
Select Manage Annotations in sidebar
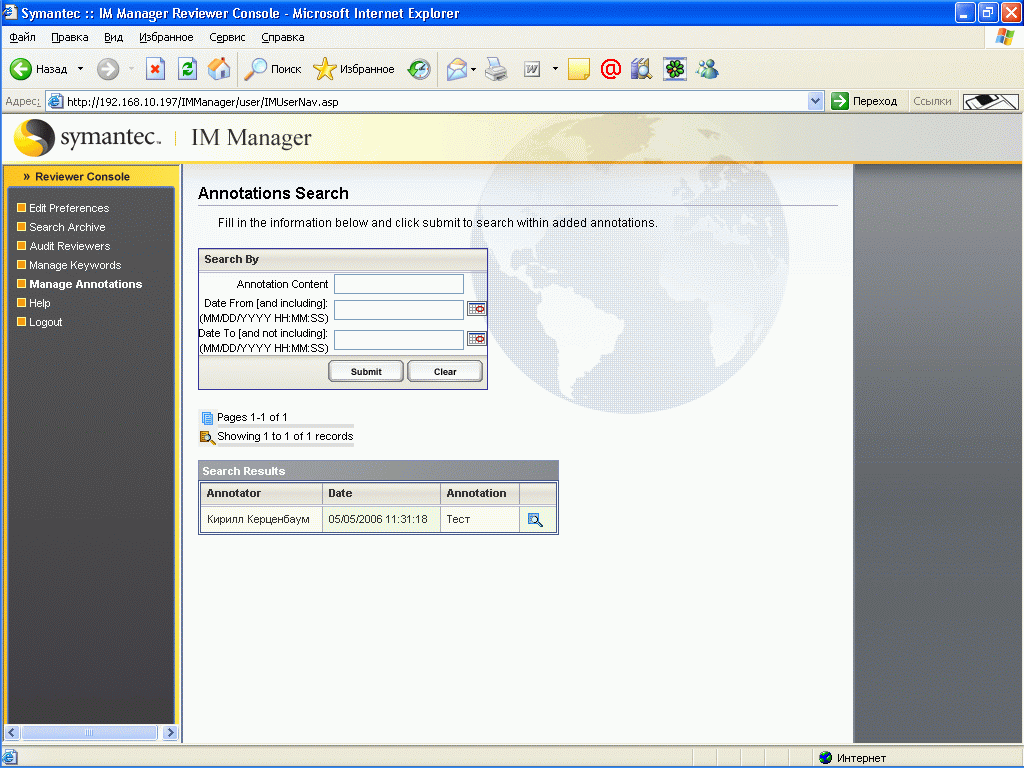tap(86, 284)
